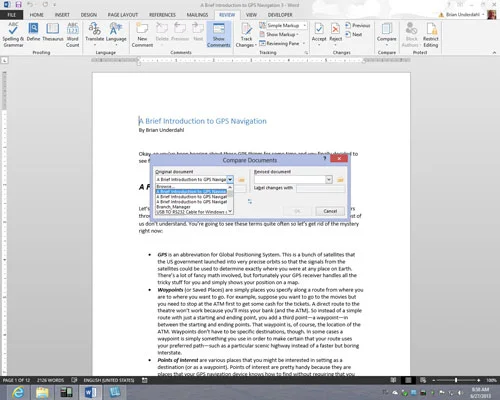Toggle Track Changes
500x400 pixels.
[246, 35]
